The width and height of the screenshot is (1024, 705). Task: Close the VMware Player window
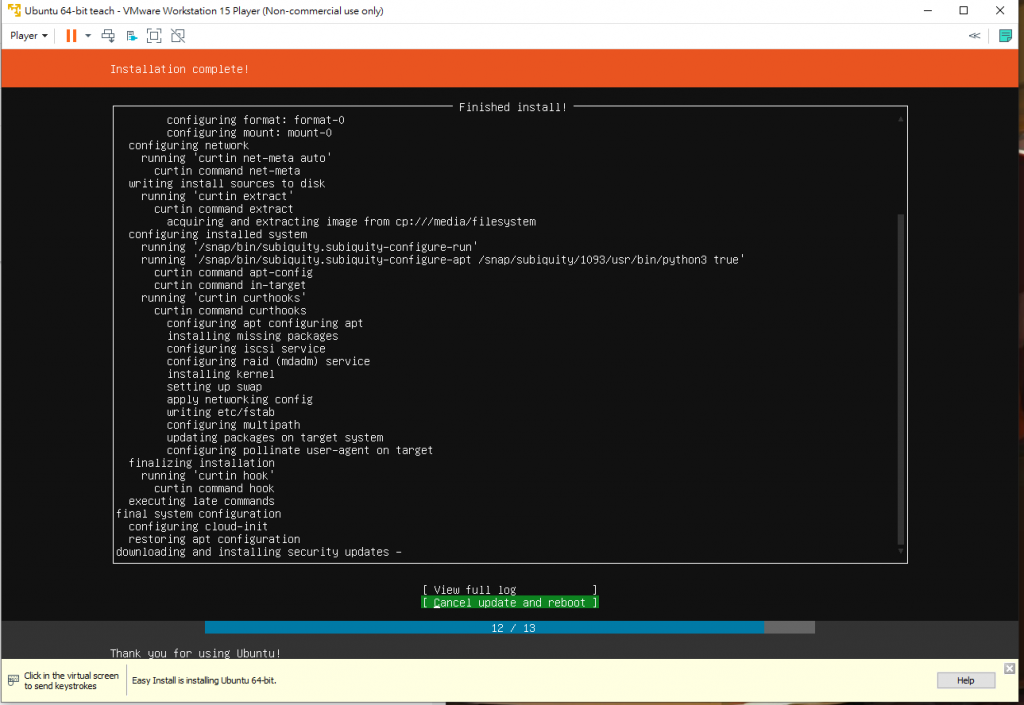coord(1000,10)
